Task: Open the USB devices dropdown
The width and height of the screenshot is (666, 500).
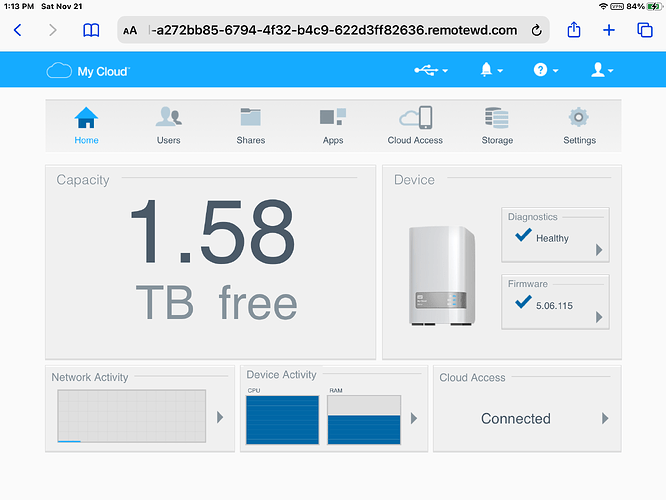Action: (431, 70)
